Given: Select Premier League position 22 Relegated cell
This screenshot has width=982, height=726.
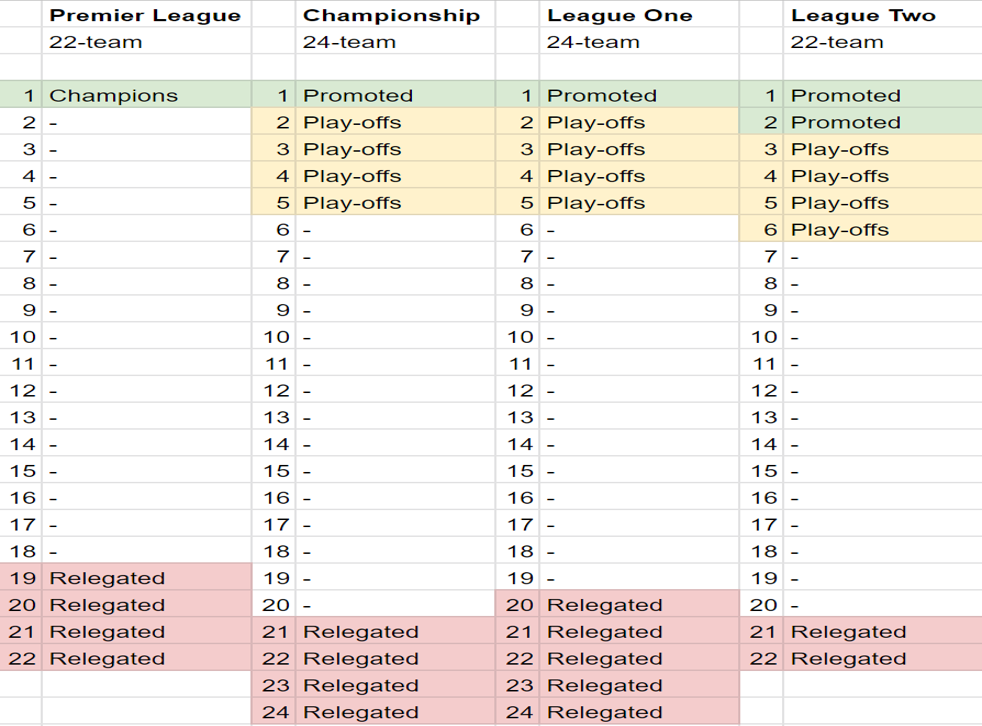Looking at the screenshot, I should tap(107, 659).
